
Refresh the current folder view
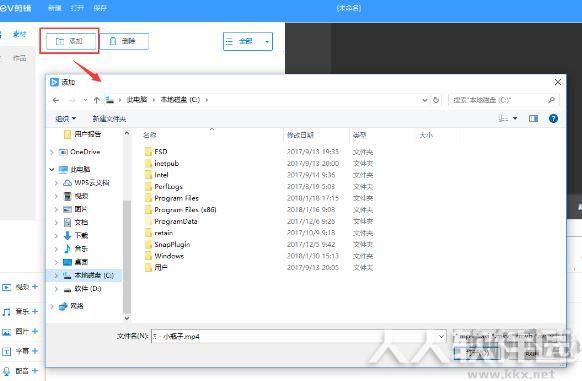(436, 100)
